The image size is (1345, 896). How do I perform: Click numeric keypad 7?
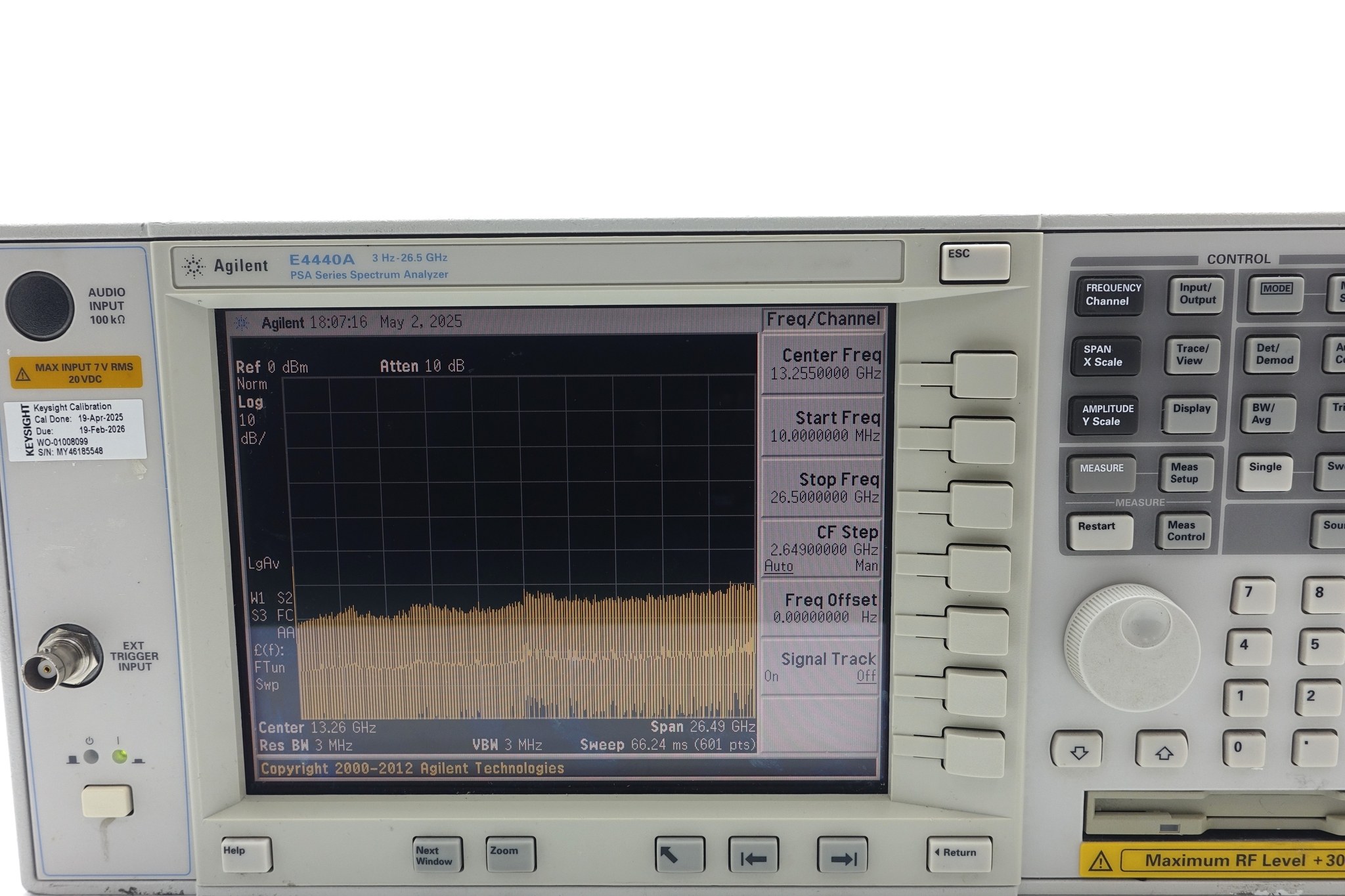click(x=1252, y=595)
